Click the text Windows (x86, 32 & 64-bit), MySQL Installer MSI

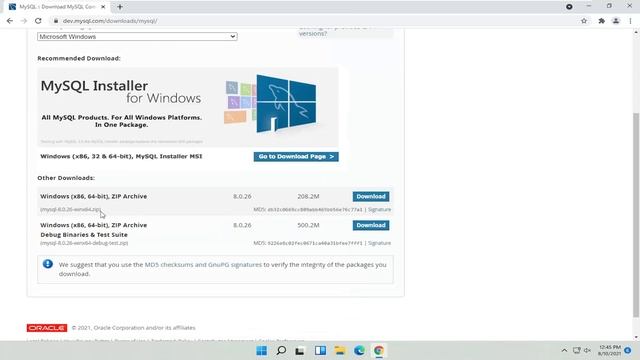tap(121, 156)
